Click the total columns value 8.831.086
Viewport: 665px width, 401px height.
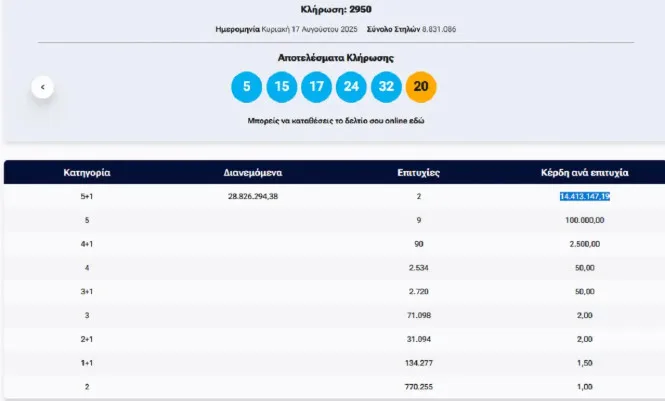(x=439, y=29)
